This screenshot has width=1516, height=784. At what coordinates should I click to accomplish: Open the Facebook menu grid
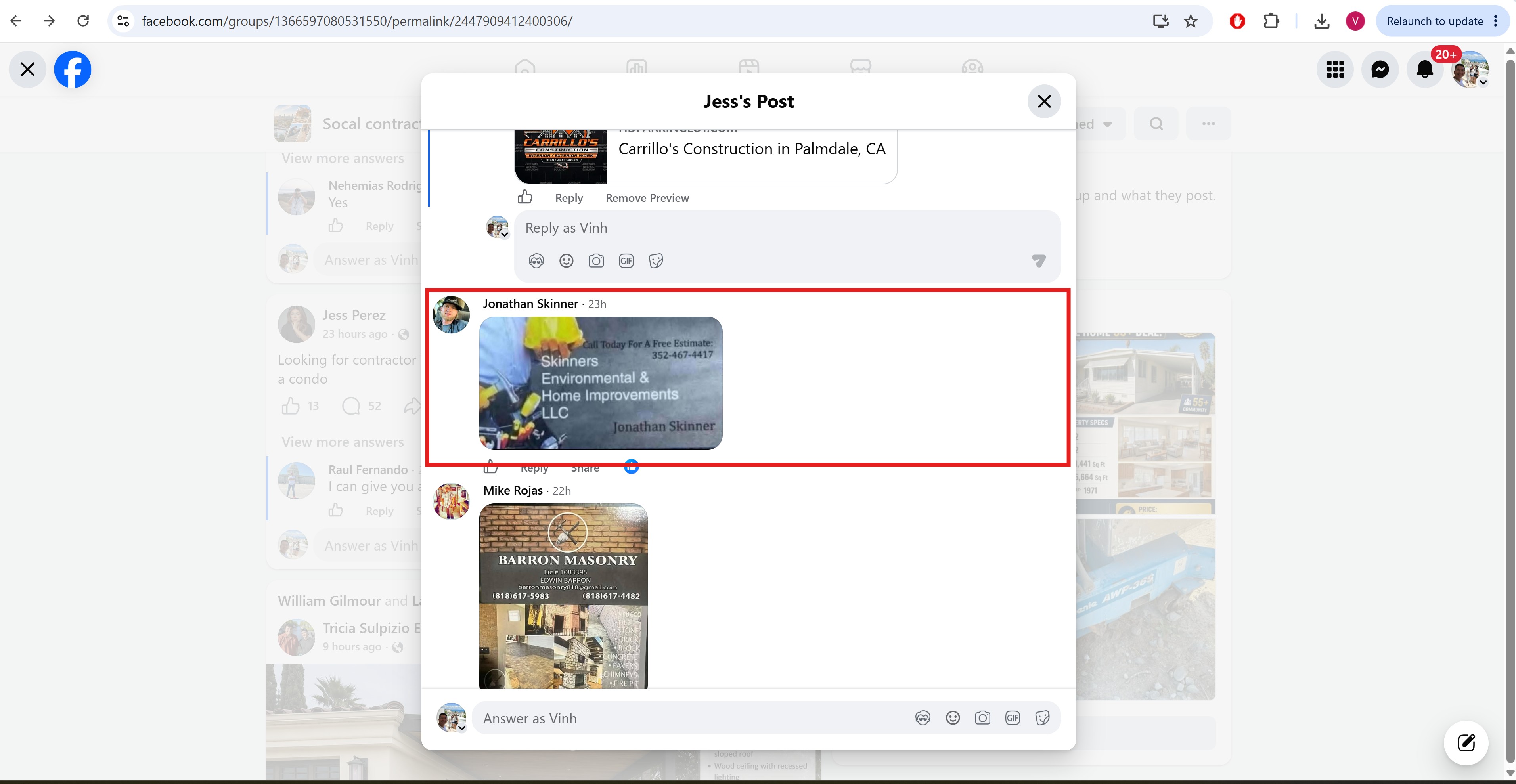click(x=1335, y=69)
